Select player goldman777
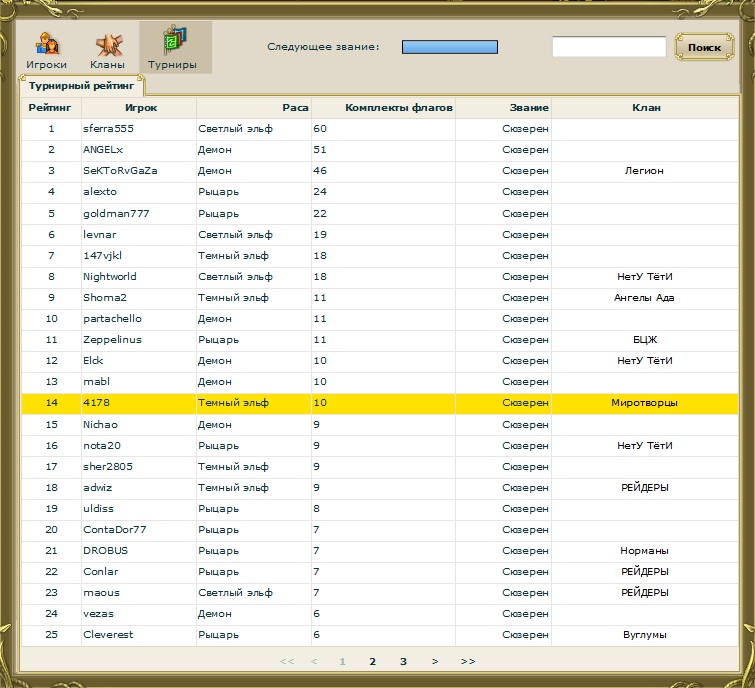This screenshot has width=755, height=688. click(116, 213)
